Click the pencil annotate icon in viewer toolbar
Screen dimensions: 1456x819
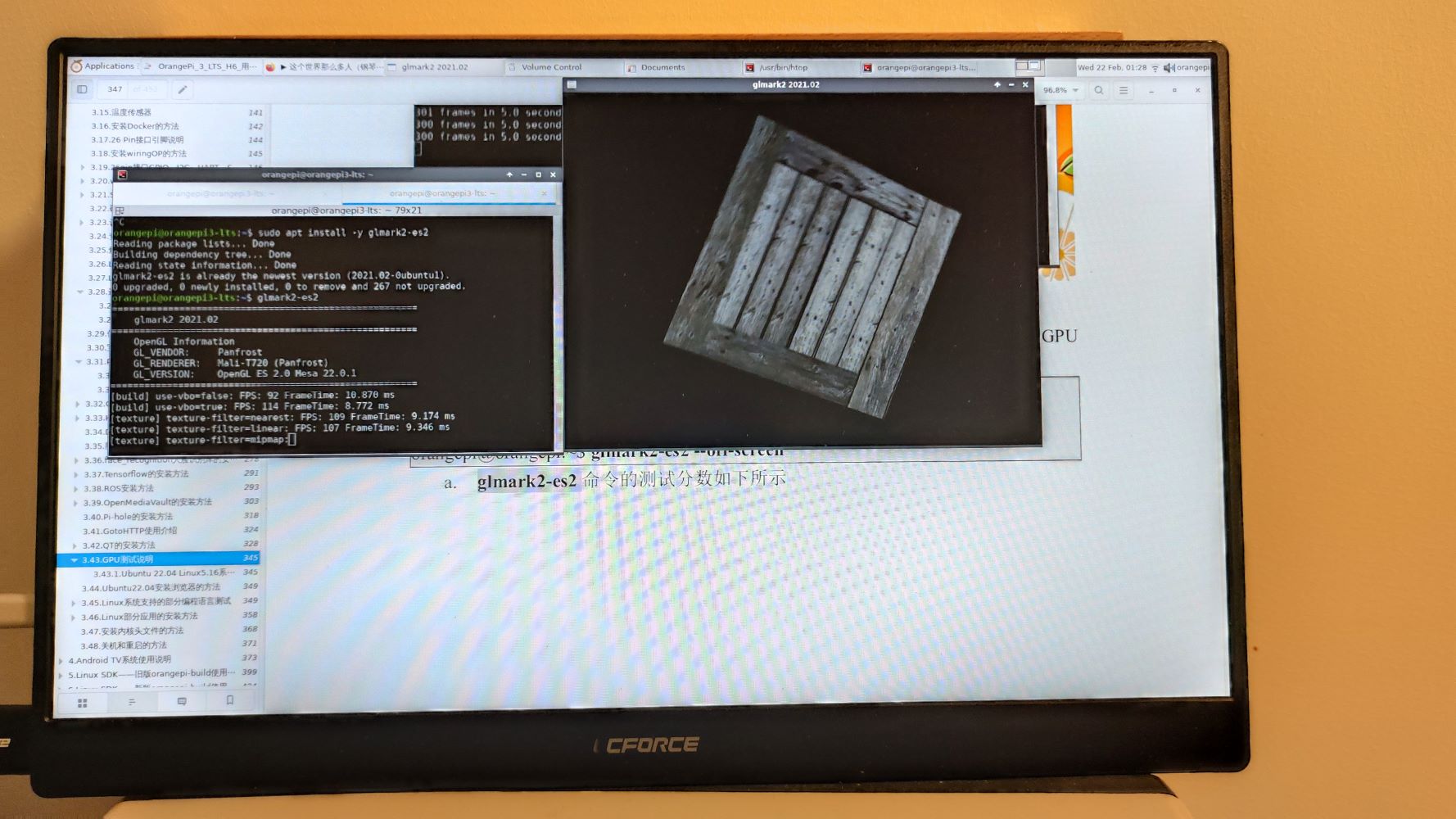[183, 89]
